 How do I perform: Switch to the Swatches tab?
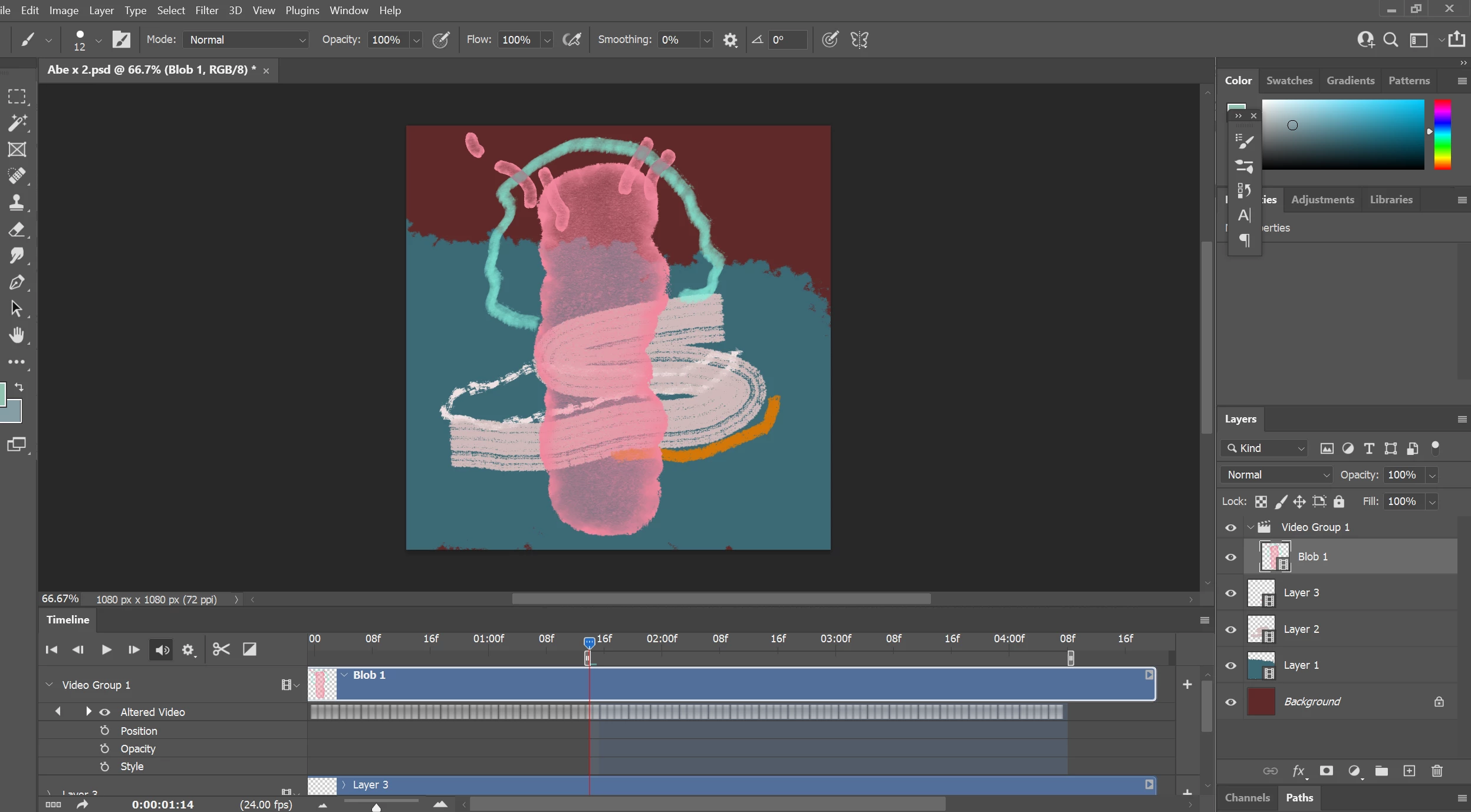coord(1289,81)
